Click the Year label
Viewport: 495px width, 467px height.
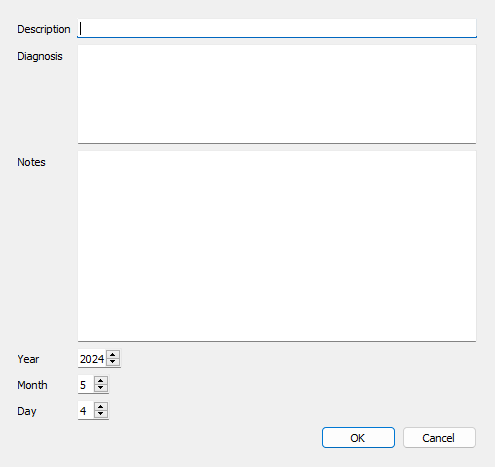click(28, 359)
